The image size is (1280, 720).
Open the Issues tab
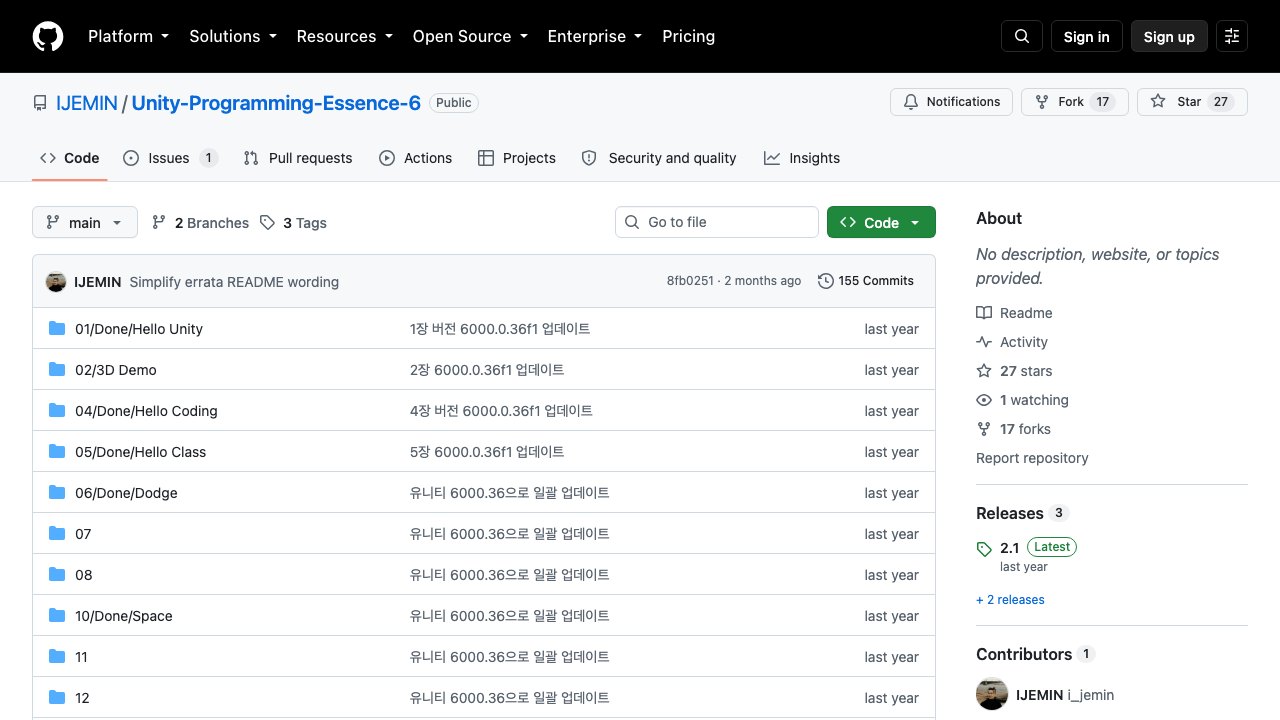coord(169,158)
